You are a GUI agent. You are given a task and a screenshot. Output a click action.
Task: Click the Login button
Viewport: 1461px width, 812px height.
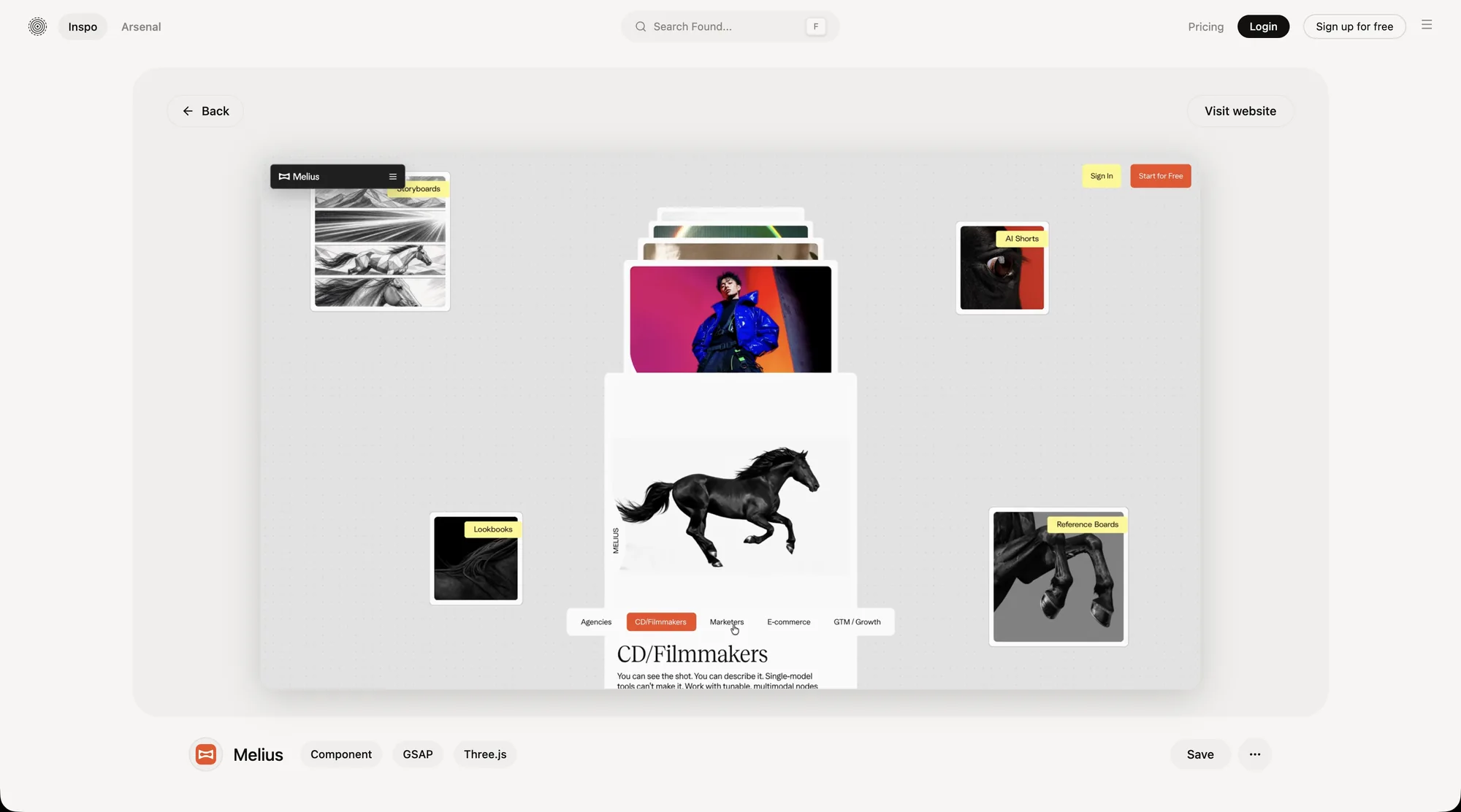click(1263, 26)
